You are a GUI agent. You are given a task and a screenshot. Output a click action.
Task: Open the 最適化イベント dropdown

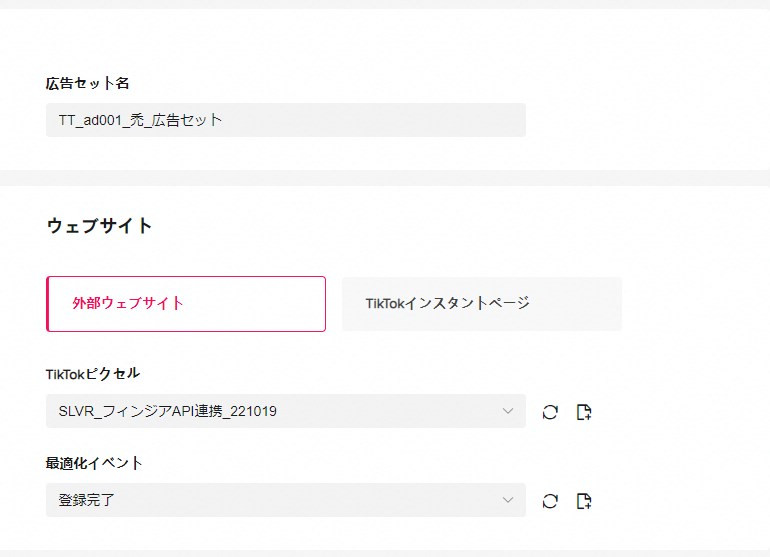tap(285, 500)
